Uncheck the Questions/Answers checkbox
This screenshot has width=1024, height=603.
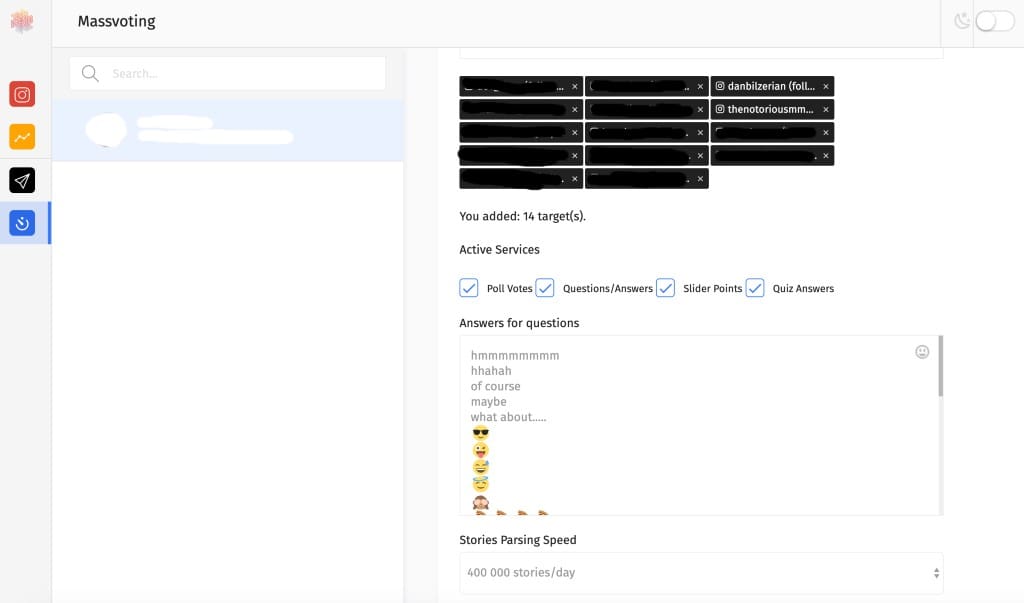coord(545,288)
